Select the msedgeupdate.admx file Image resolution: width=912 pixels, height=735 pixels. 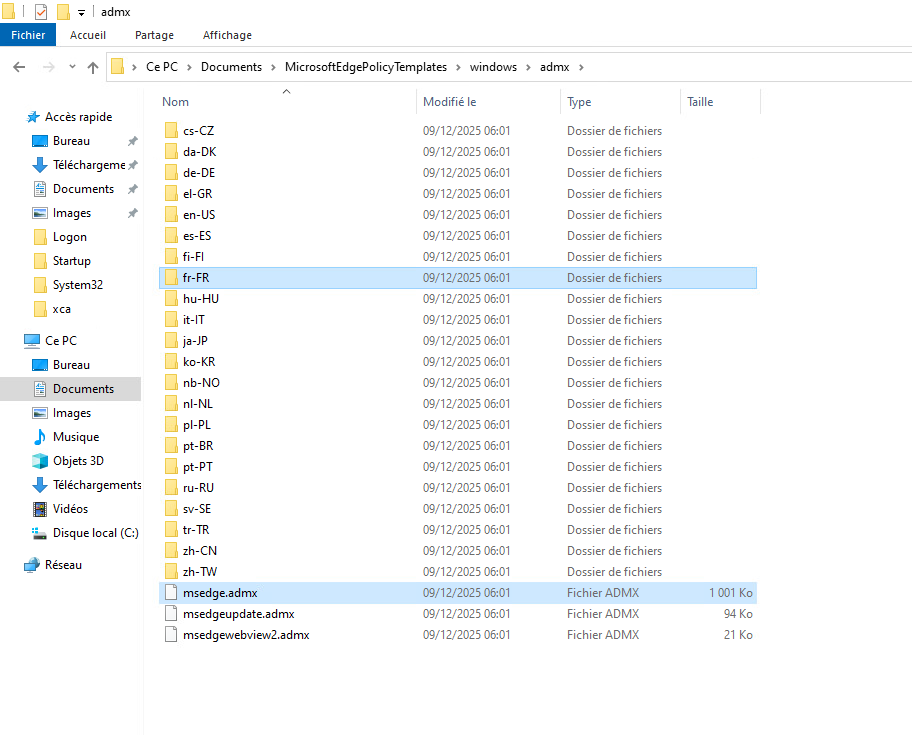tap(238, 614)
